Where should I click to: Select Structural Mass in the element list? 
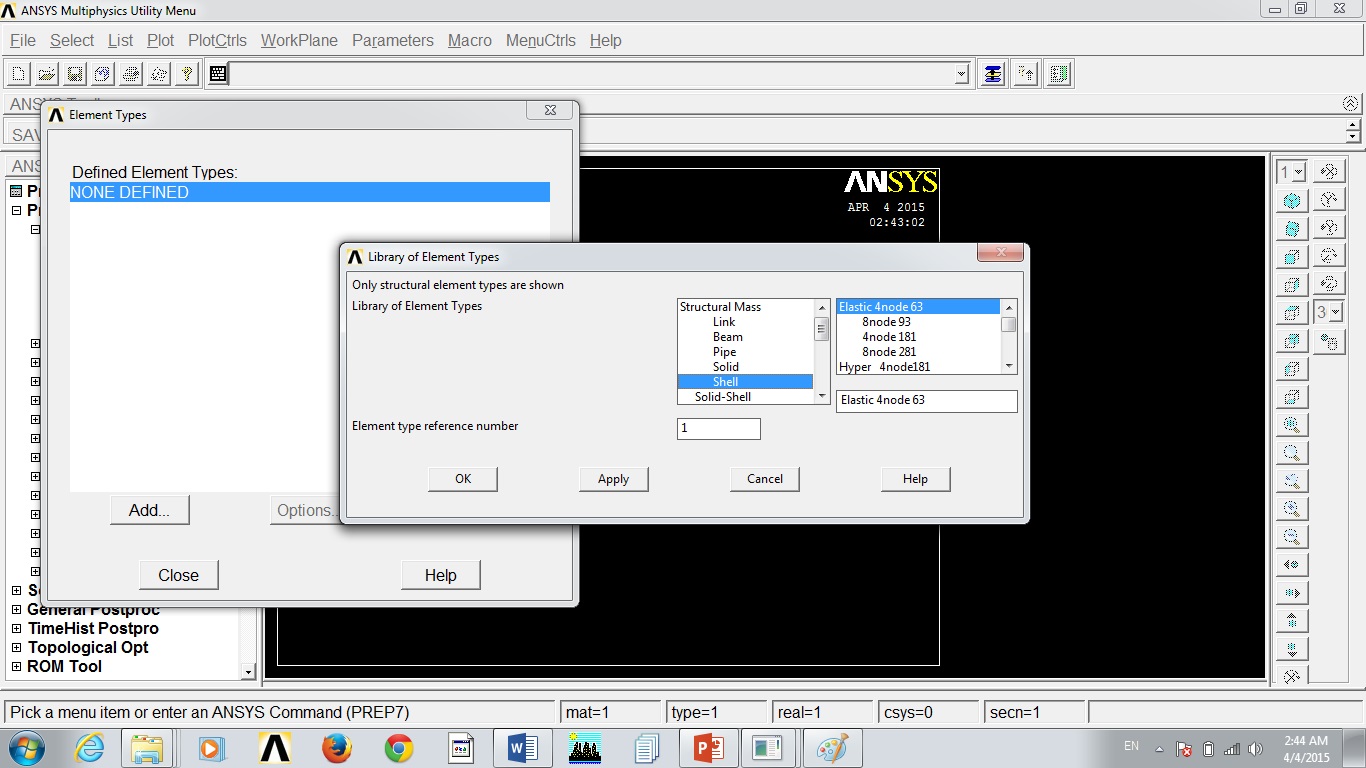pos(745,307)
